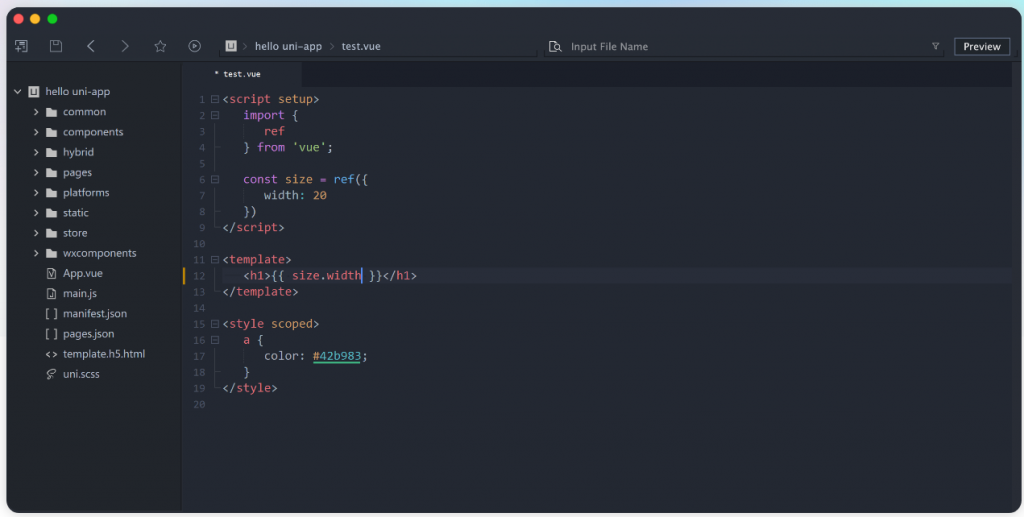Viewport: 1024px width, 517px height.
Task: Open manifest.json from the file tree
Action: pyautogui.click(x=95, y=314)
